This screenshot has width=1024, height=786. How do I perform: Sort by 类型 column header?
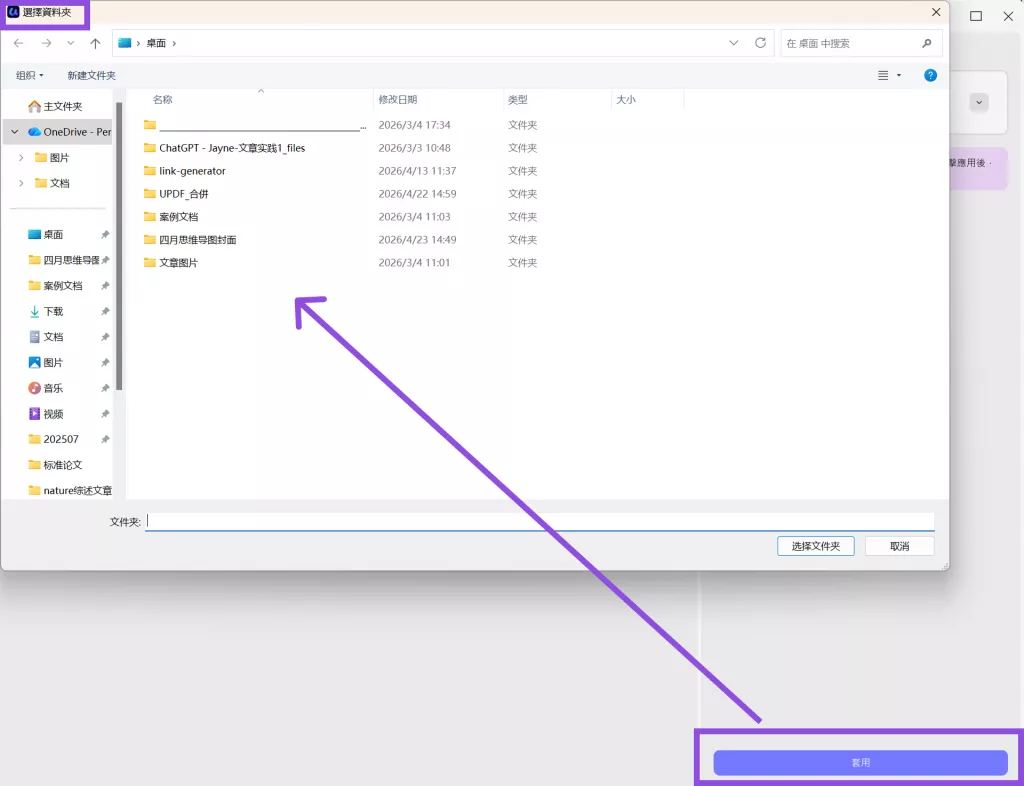pyautogui.click(x=518, y=99)
